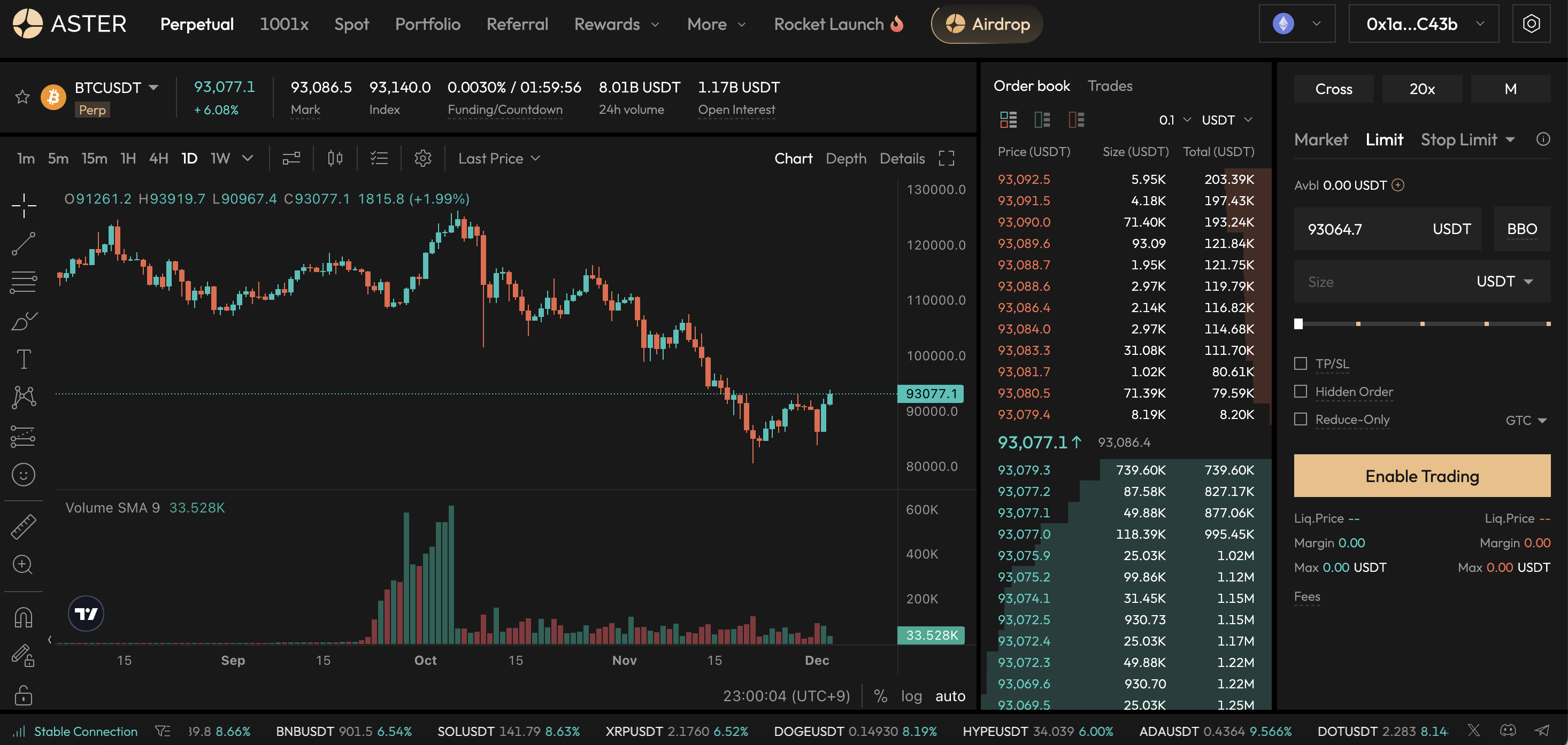Click the measure ruler tool
The width and height of the screenshot is (1568, 745).
24,526
